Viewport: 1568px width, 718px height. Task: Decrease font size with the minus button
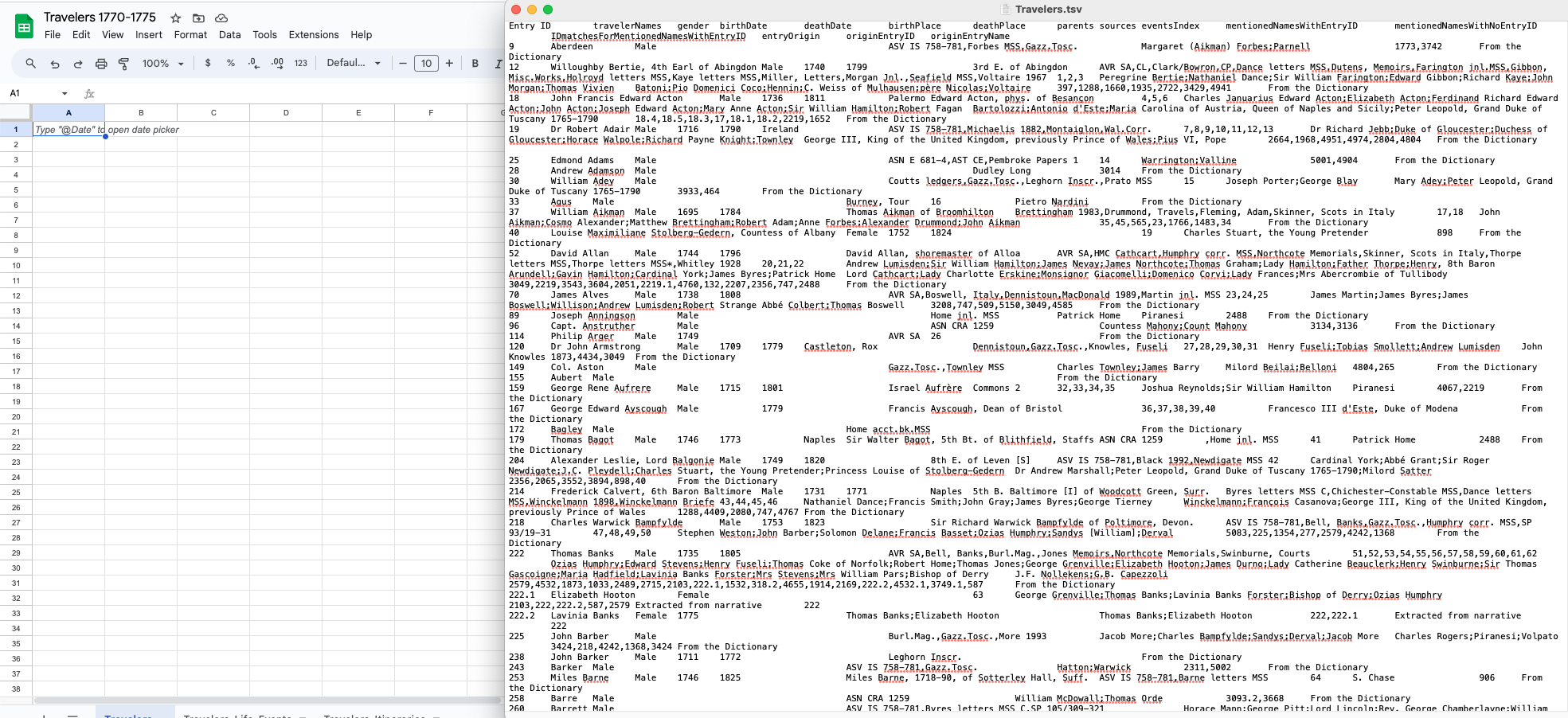pyautogui.click(x=403, y=63)
